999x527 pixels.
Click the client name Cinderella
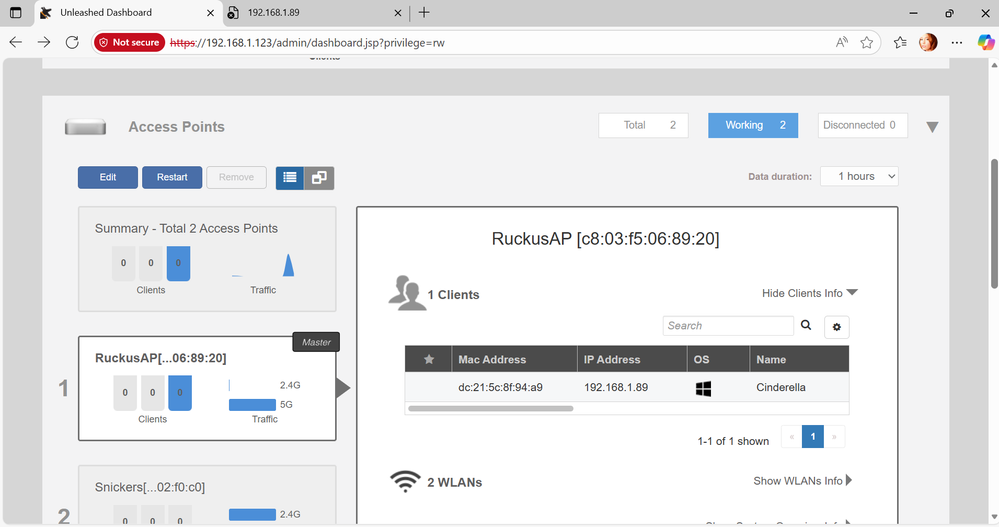pyautogui.click(x=781, y=387)
